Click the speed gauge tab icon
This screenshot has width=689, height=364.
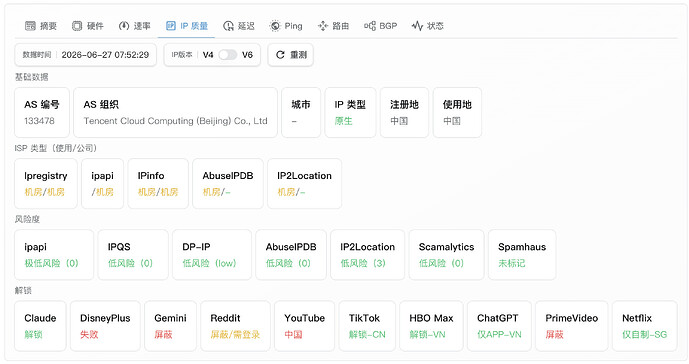[124, 26]
